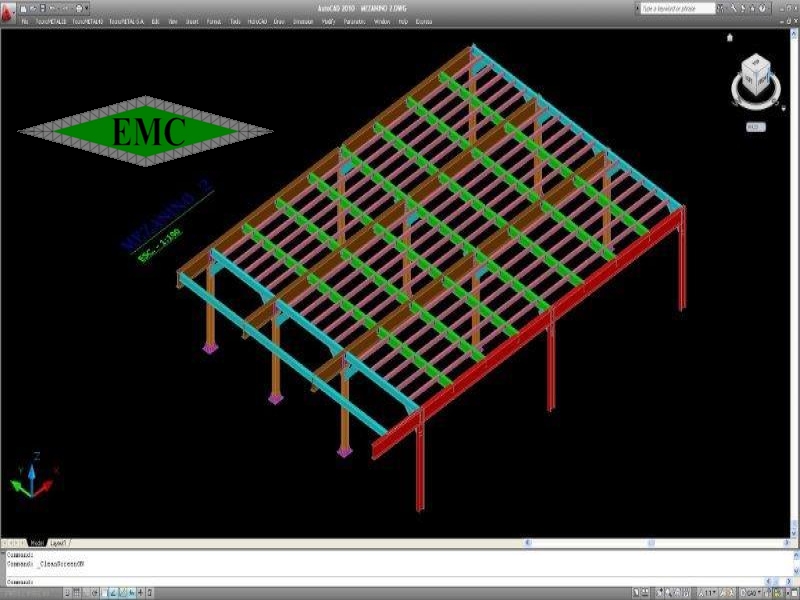Open the Modify menu
Image resolution: width=800 pixels, height=600 pixels.
pos(328,20)
